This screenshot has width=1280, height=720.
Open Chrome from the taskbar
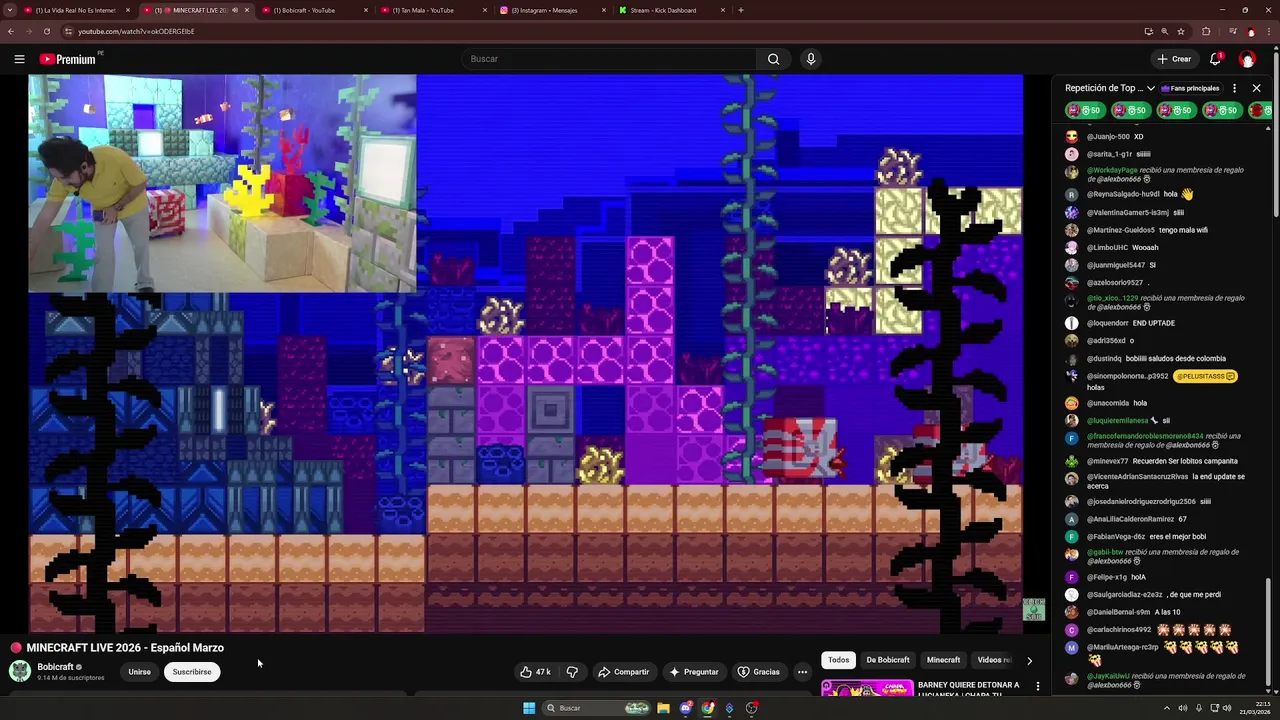[x=708, y=708]
